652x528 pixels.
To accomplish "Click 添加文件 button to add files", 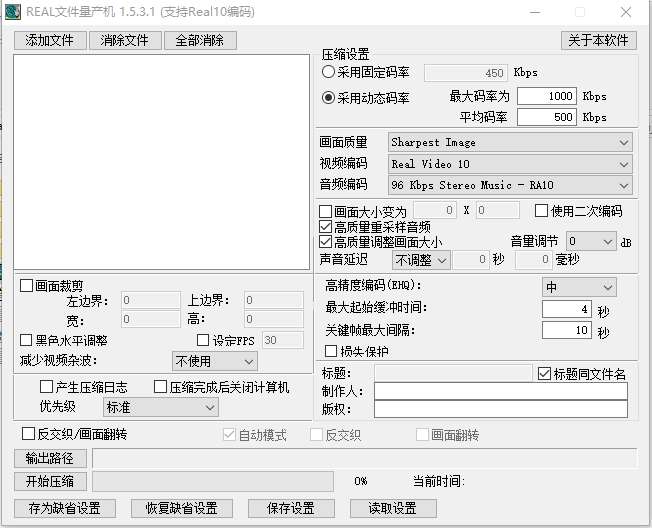I will click(50, 40).
